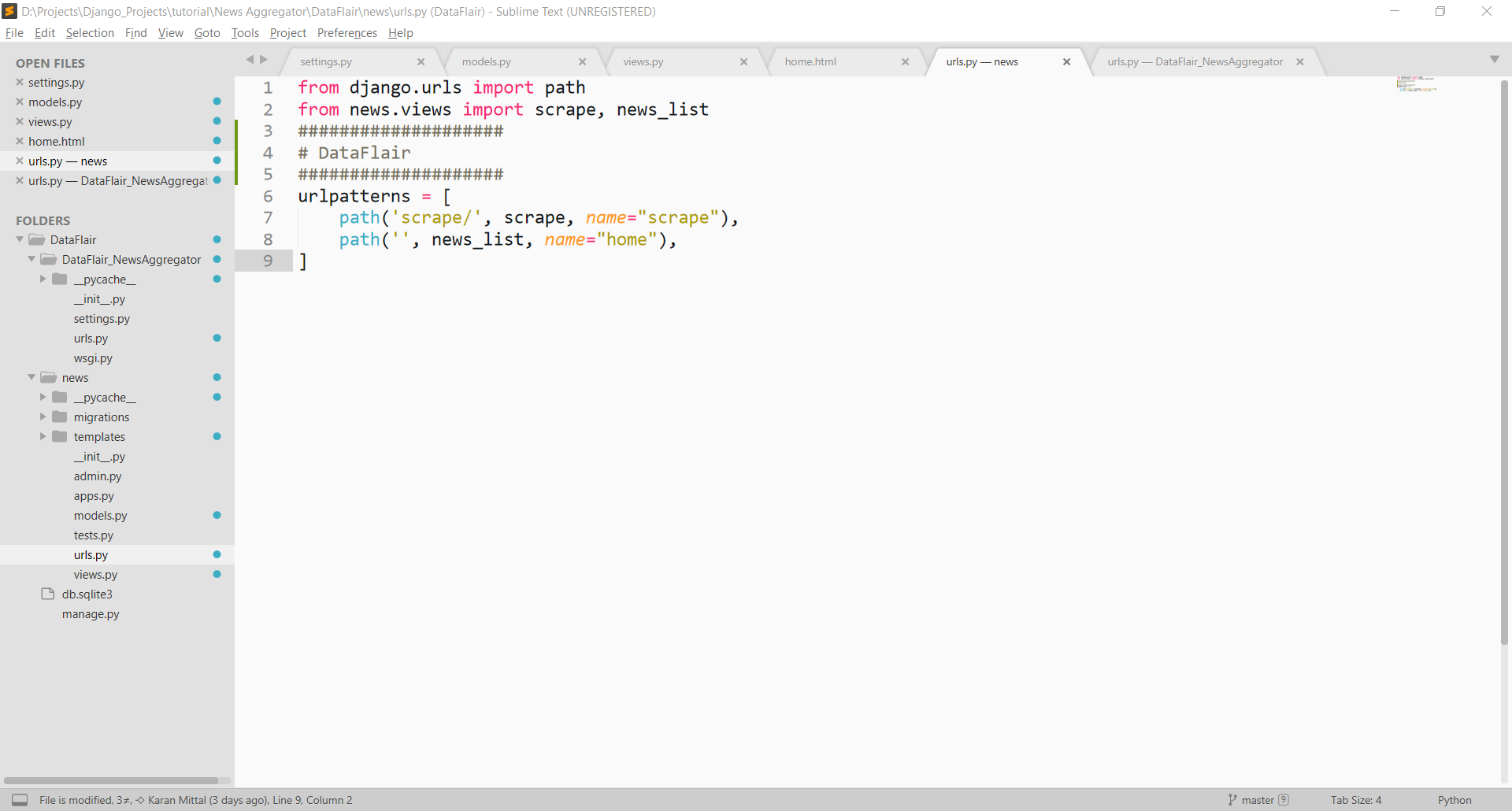Click the Python syntax selector
Viewport: 1512px width, 811px height.
(x=1454, y=800)
